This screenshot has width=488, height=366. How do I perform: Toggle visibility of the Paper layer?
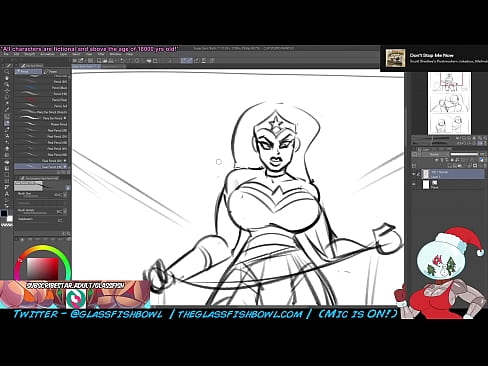(414, 184)
